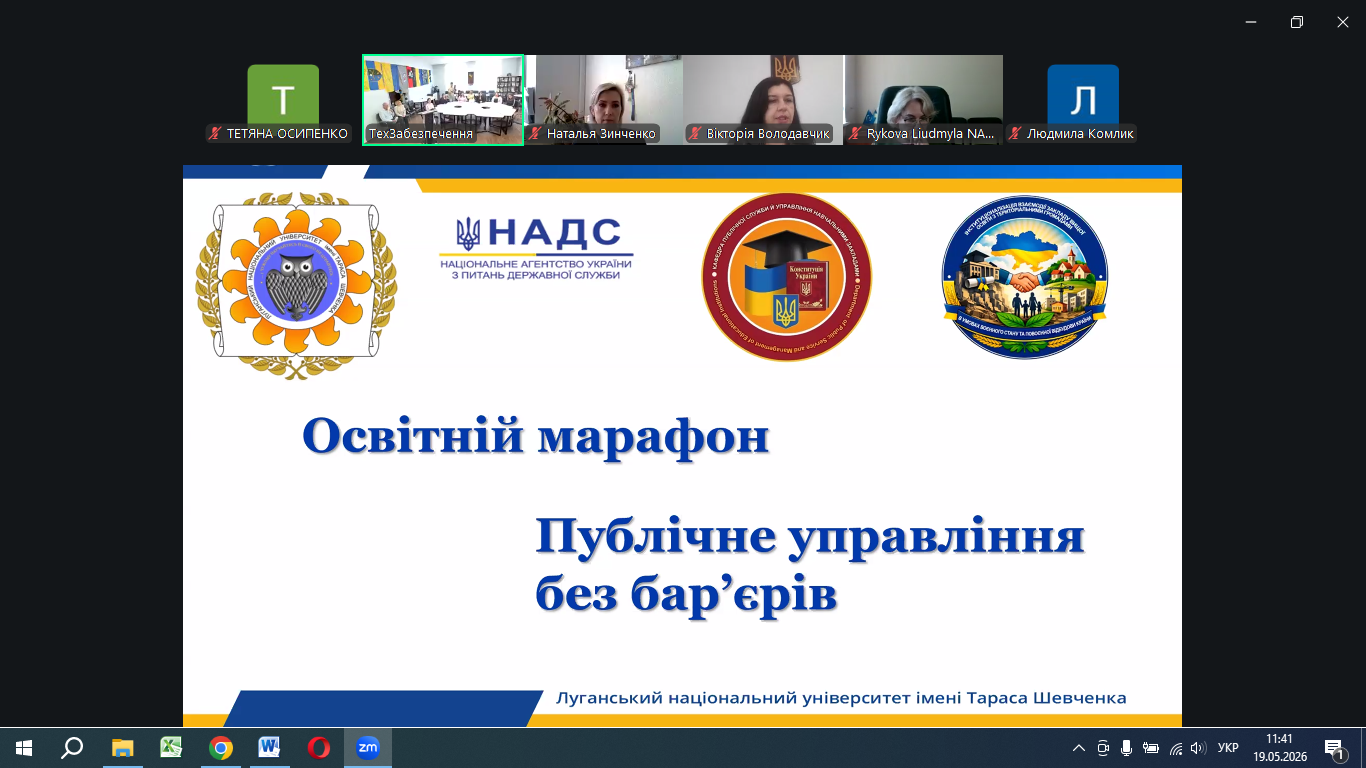The image size is (1366, 768).
Task: Click Наталья Зинченко's video thumbnail
Action: coord(603,100)
